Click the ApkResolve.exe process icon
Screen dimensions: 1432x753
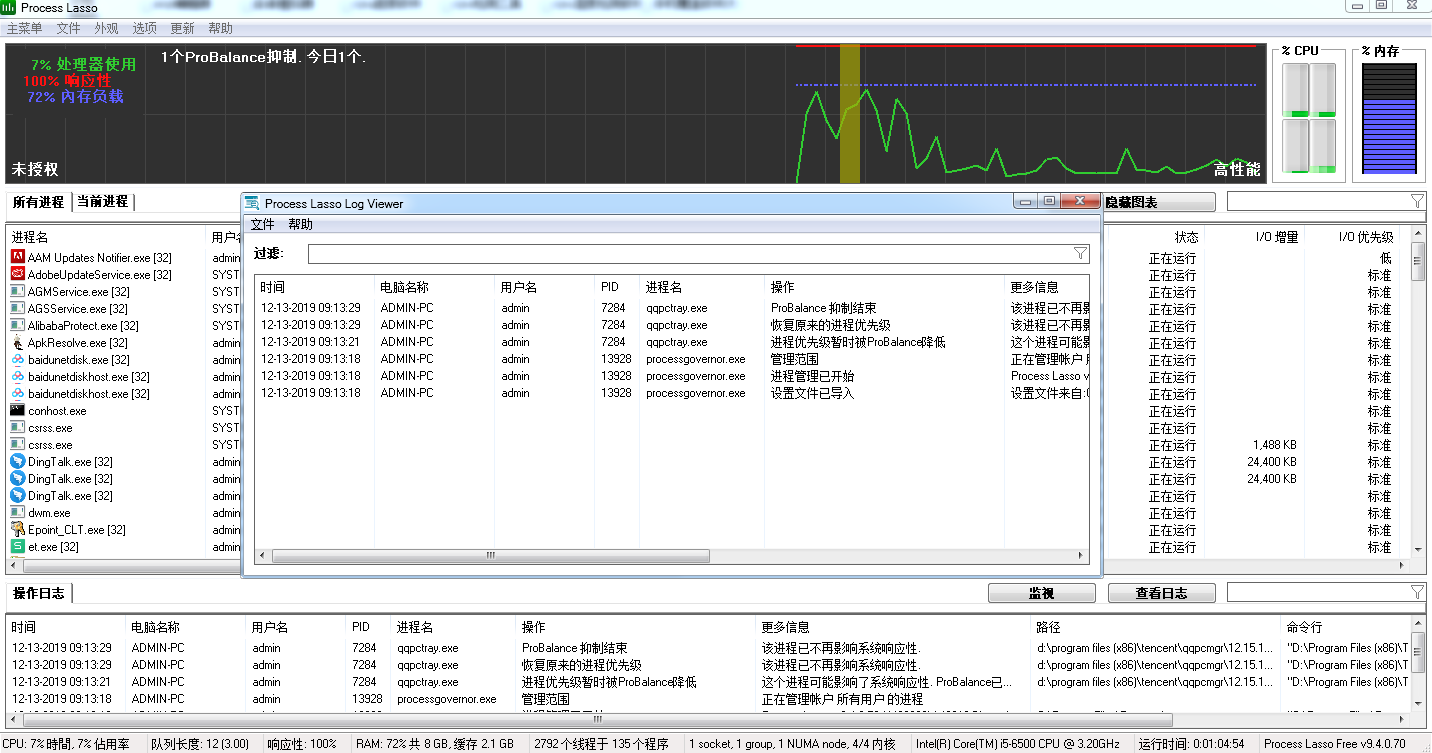[x=18, y=343]
